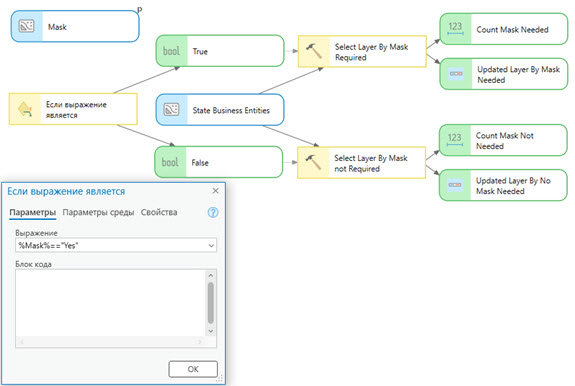The height and width of the screenshot is (386, 575).
Task: Click layer icon of Updated Layer By No Mask Needed
Action: click(455, 185)
